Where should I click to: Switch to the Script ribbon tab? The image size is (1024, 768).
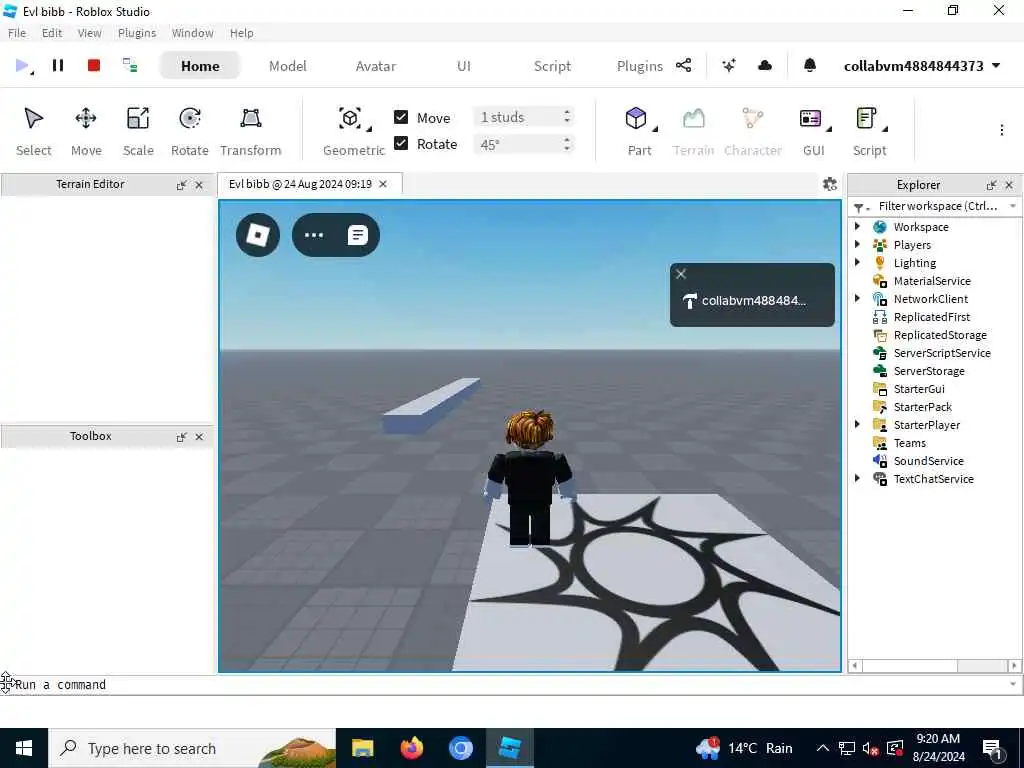552,66
